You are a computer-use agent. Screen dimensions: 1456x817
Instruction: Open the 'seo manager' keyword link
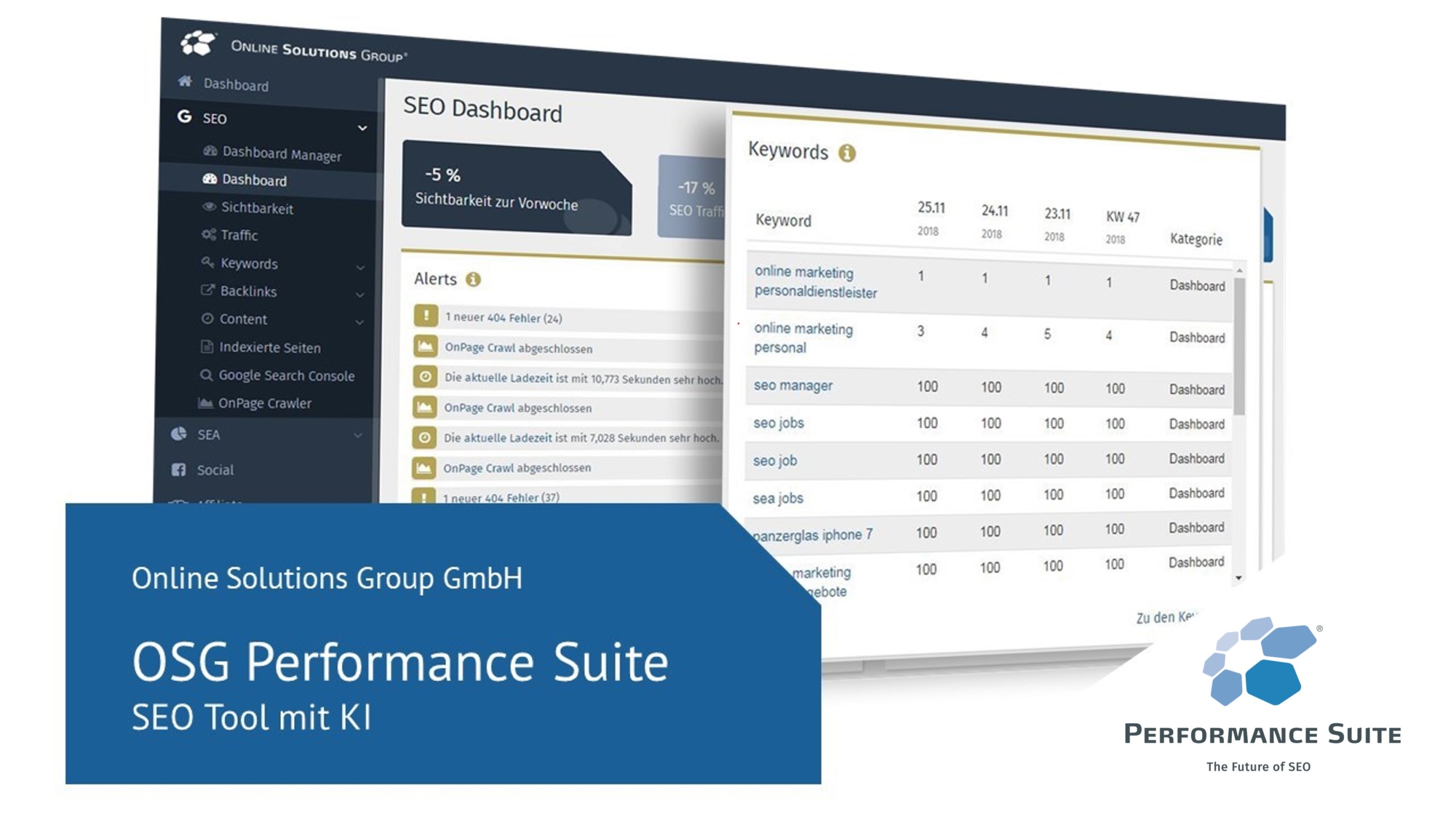(793, 385)
